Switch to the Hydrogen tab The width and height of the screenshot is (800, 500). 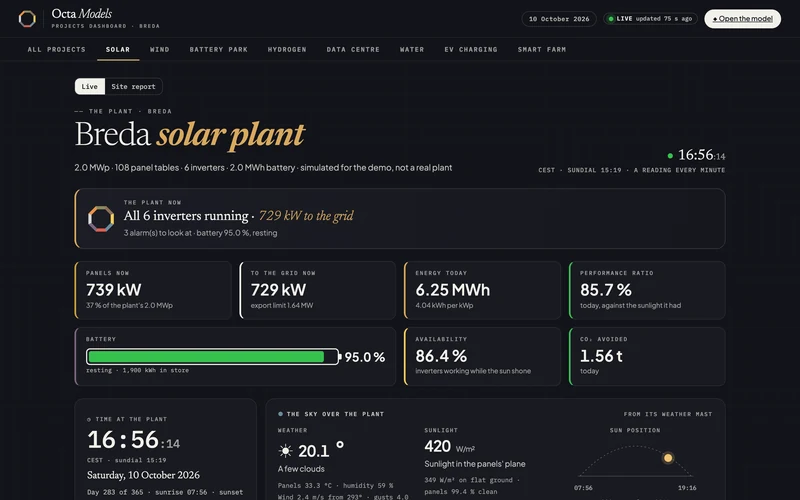tap(287, 49)
